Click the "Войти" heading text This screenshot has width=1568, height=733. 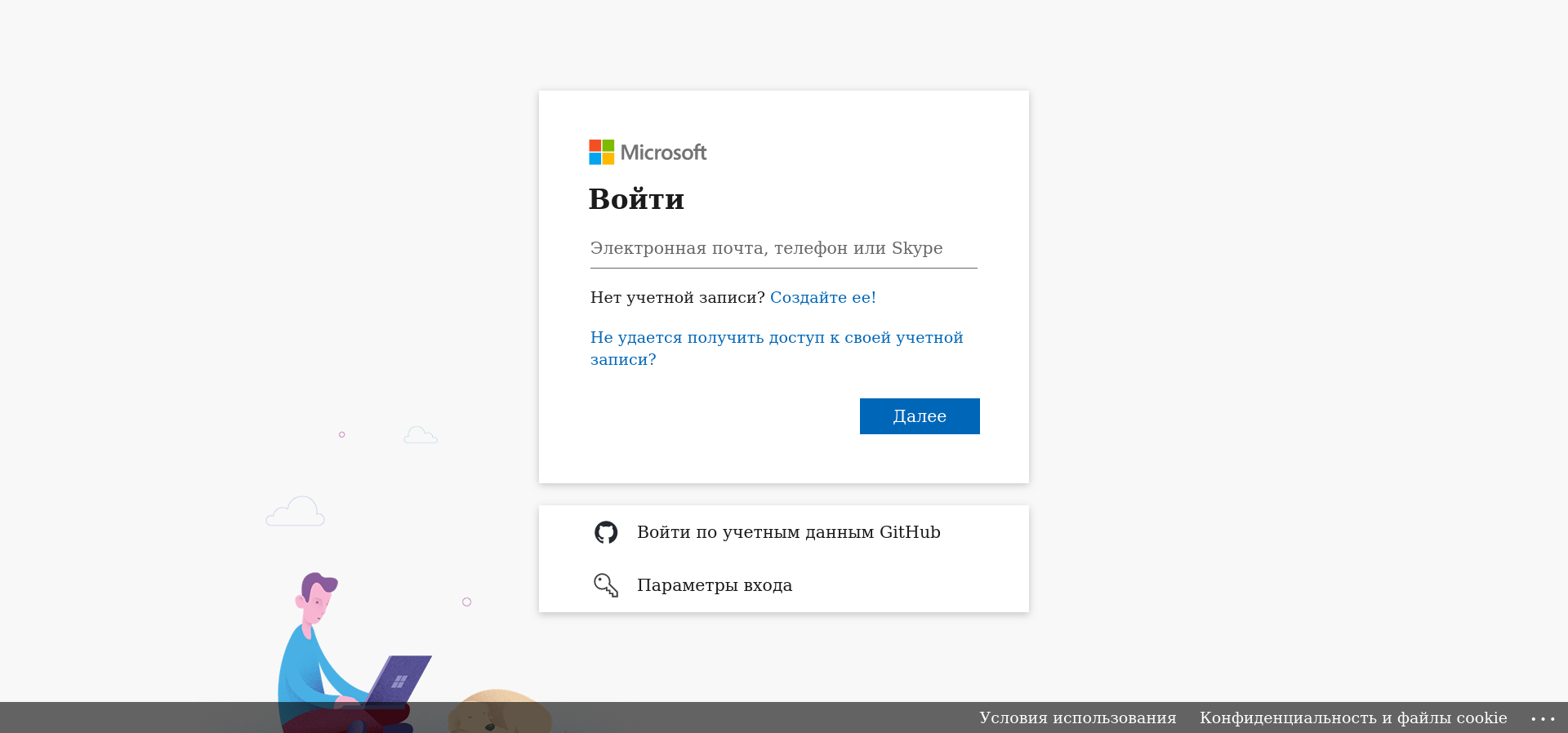637,199
